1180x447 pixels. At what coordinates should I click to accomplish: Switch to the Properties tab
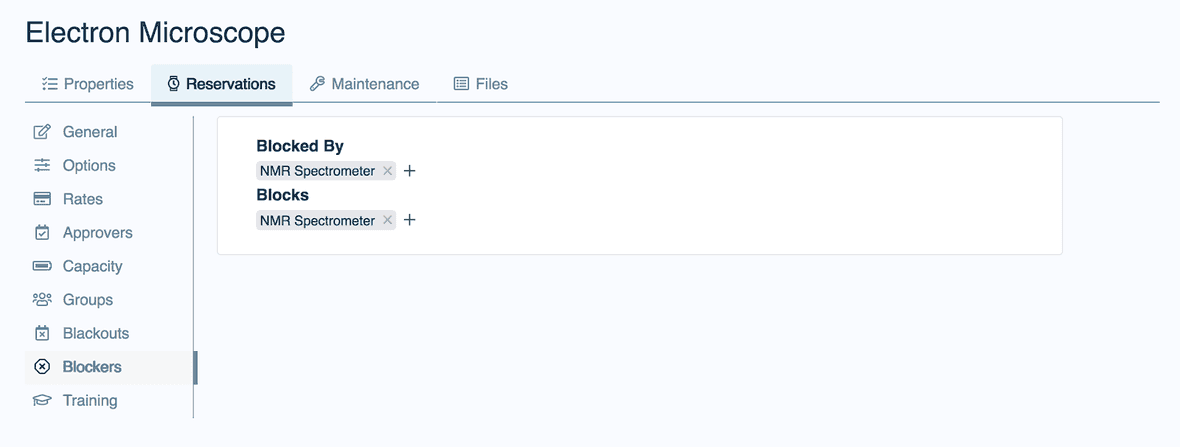tap(88, 84)
